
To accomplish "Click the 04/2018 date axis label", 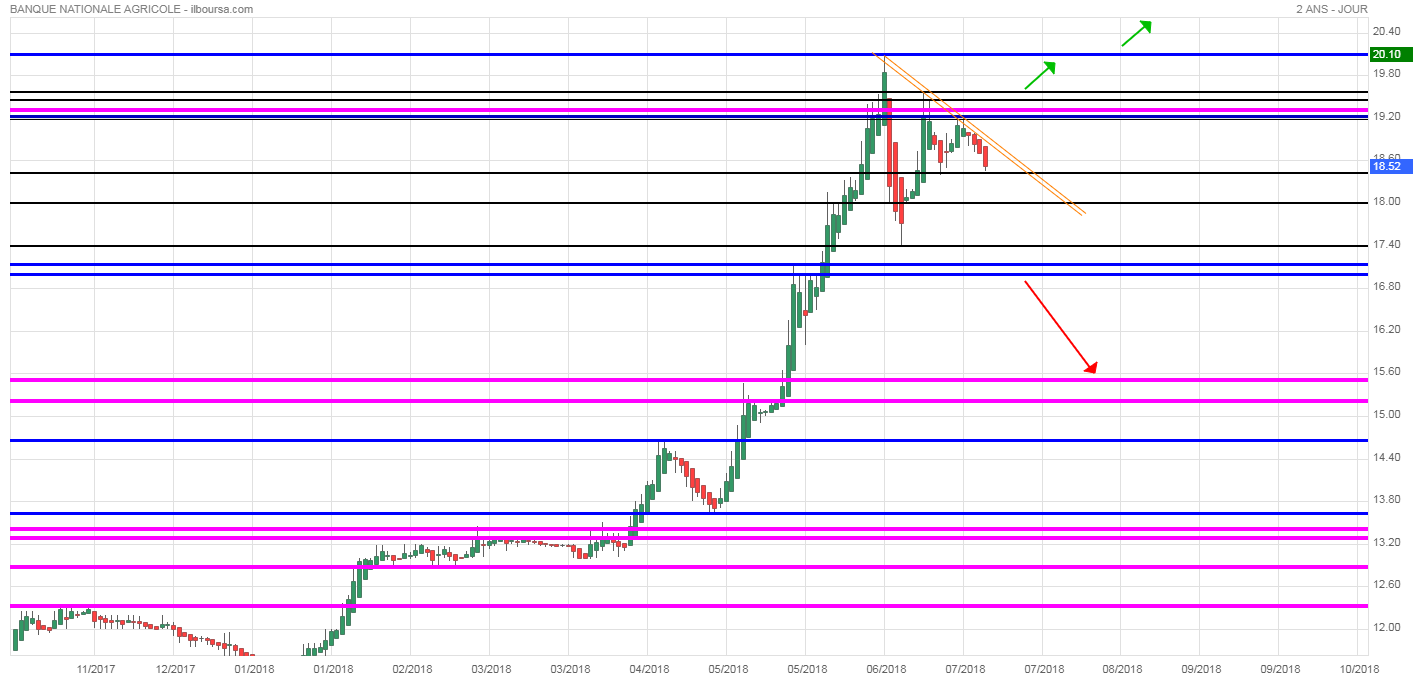I will [x=649, y=668].
